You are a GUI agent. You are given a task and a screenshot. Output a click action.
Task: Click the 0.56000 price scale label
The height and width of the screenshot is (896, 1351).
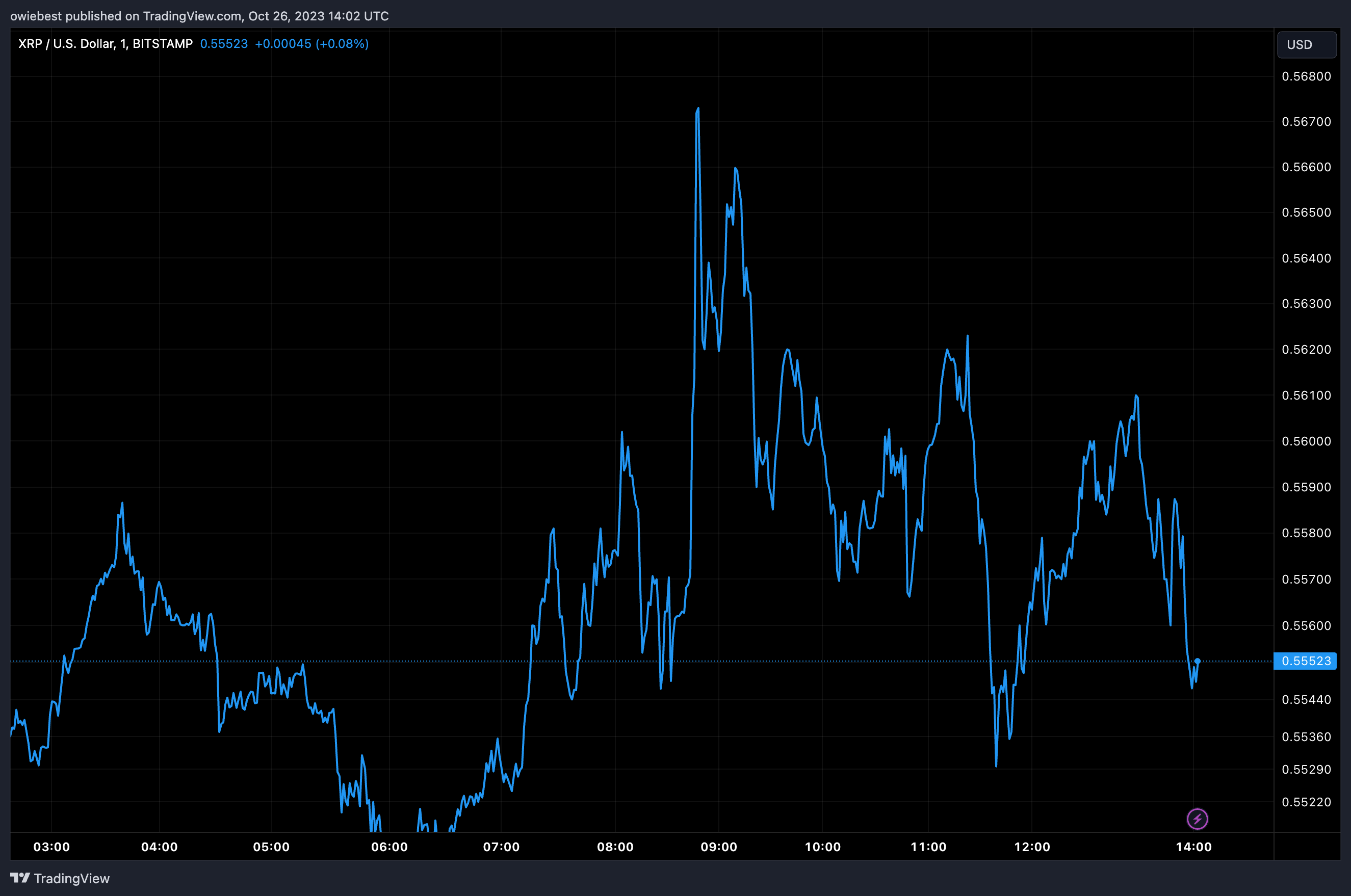pyautogui.click(x=1306, y=441)
